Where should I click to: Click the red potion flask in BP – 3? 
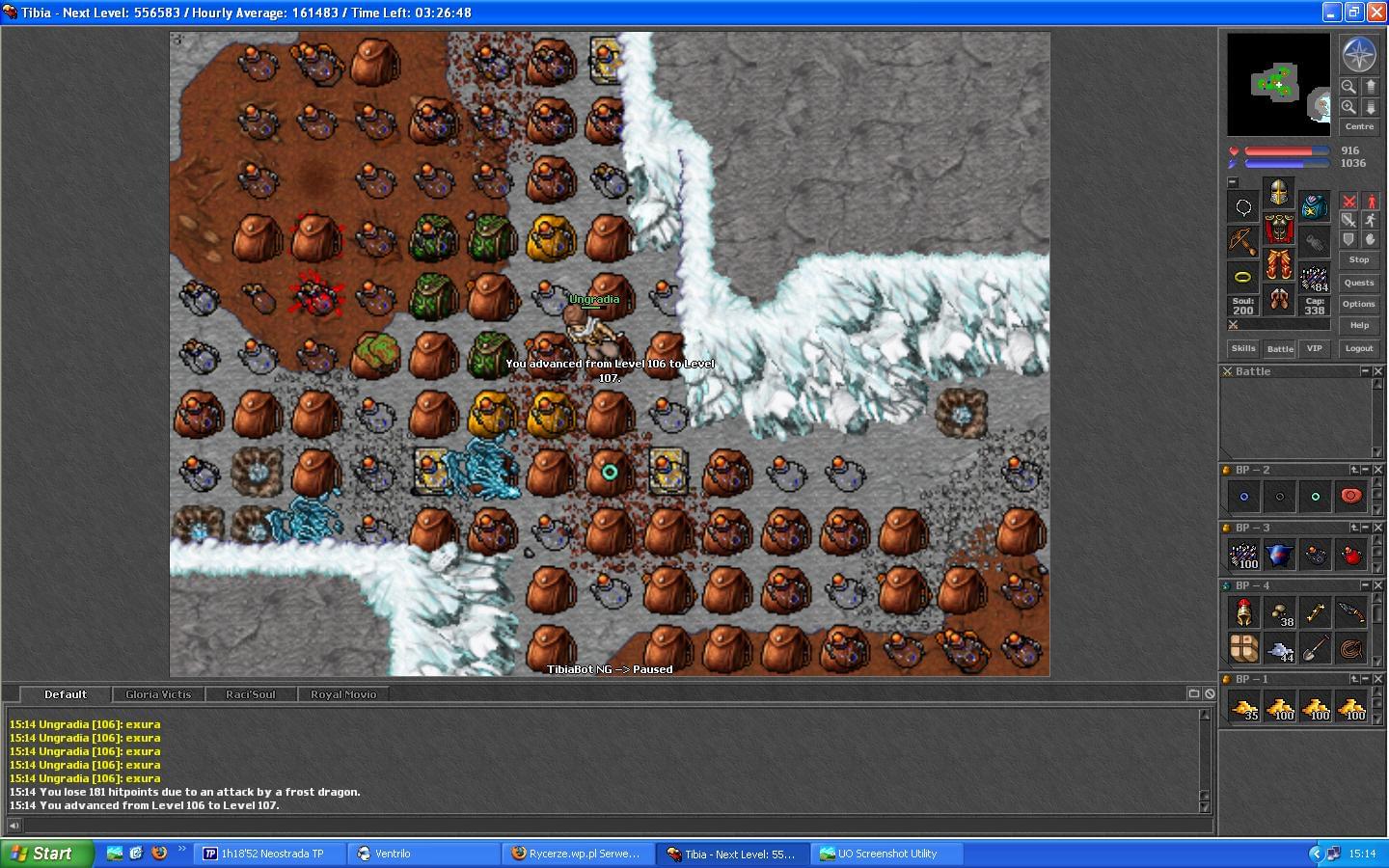click(1351, 555)
